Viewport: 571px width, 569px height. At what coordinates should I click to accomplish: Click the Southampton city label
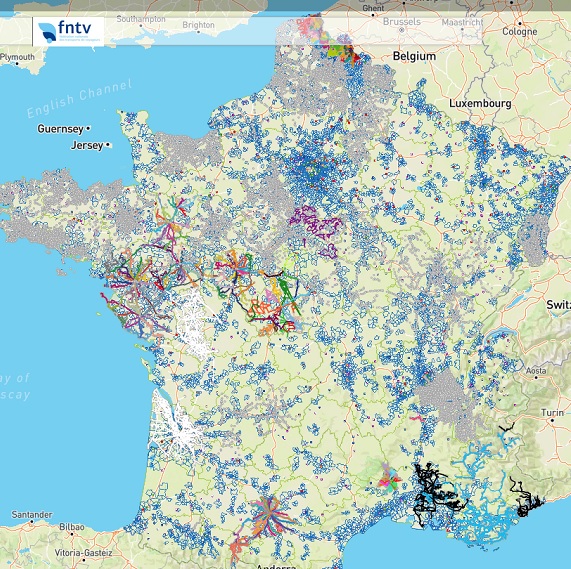[141, 19]
